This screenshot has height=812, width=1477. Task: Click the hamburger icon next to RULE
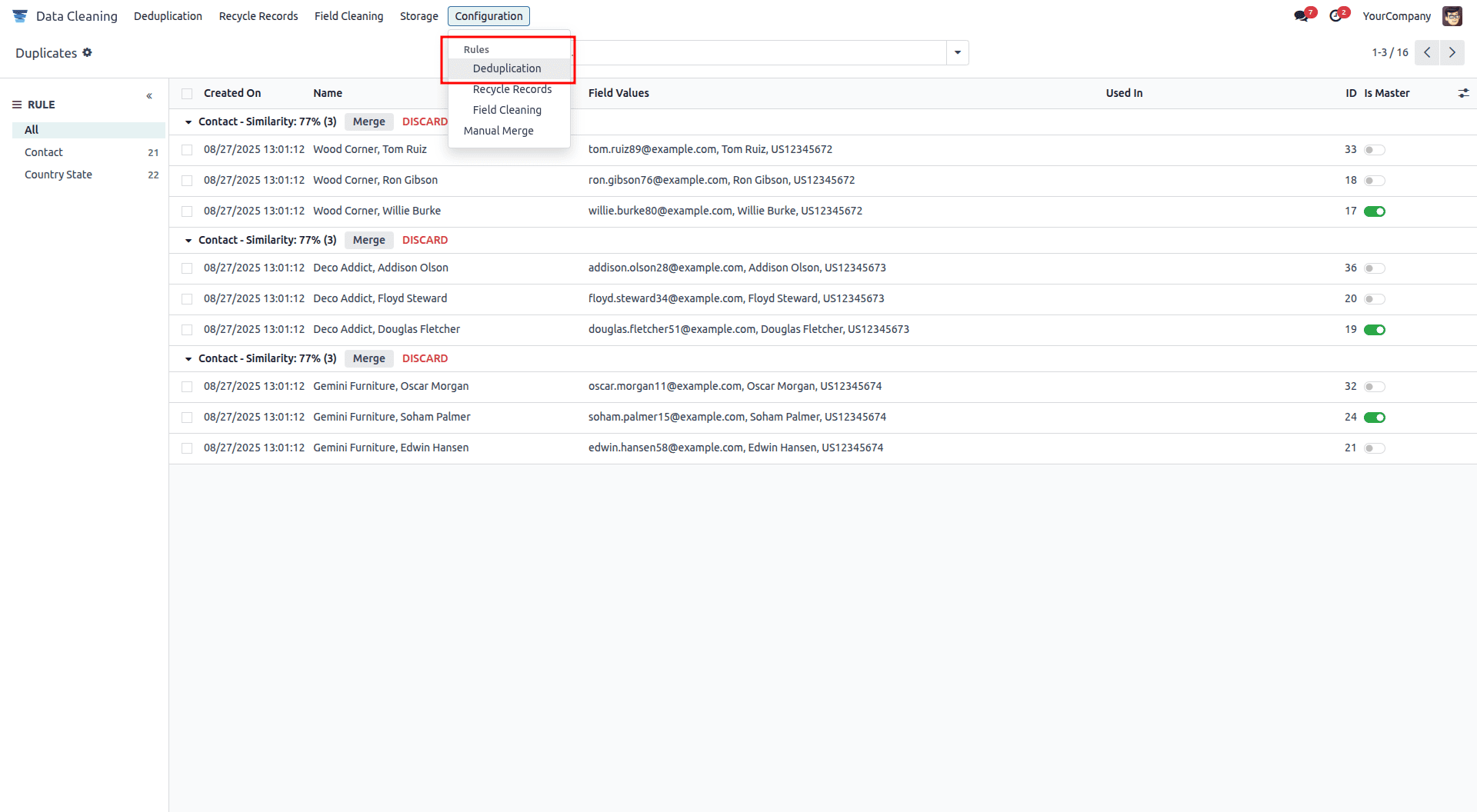(x=17, y=104)
